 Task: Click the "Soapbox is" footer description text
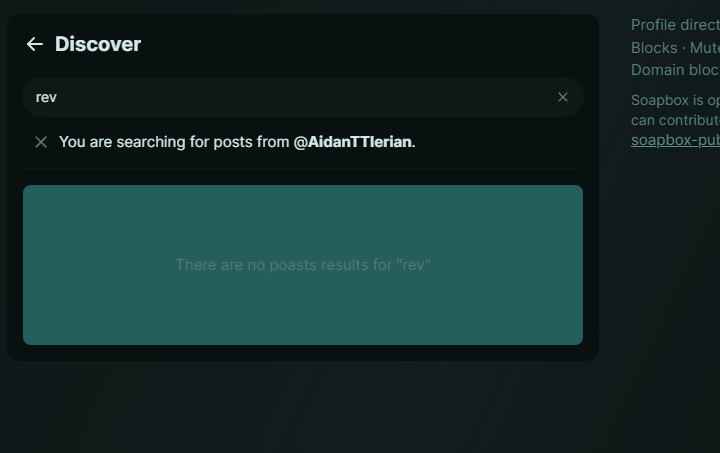(675, 100)
